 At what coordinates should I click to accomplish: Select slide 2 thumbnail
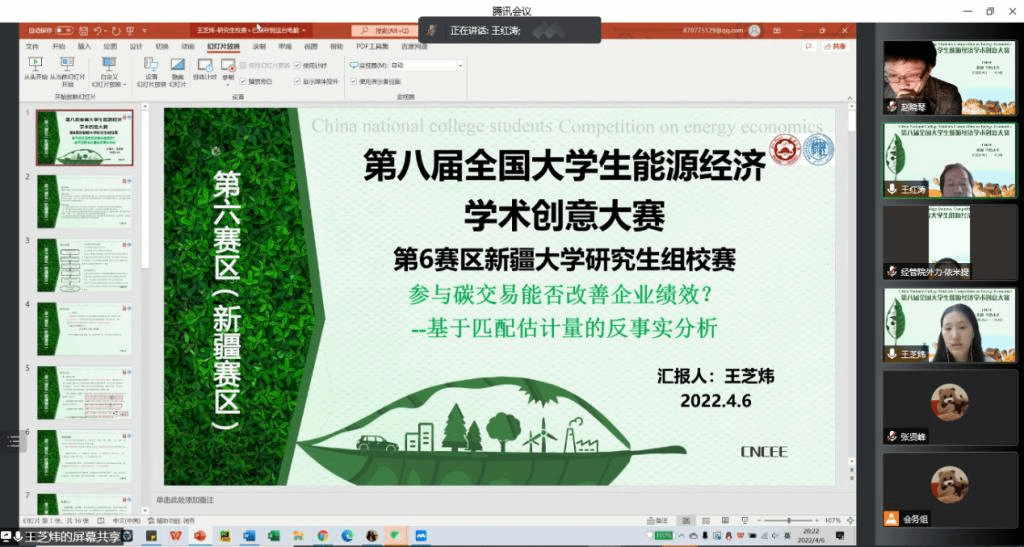(85, 202)
